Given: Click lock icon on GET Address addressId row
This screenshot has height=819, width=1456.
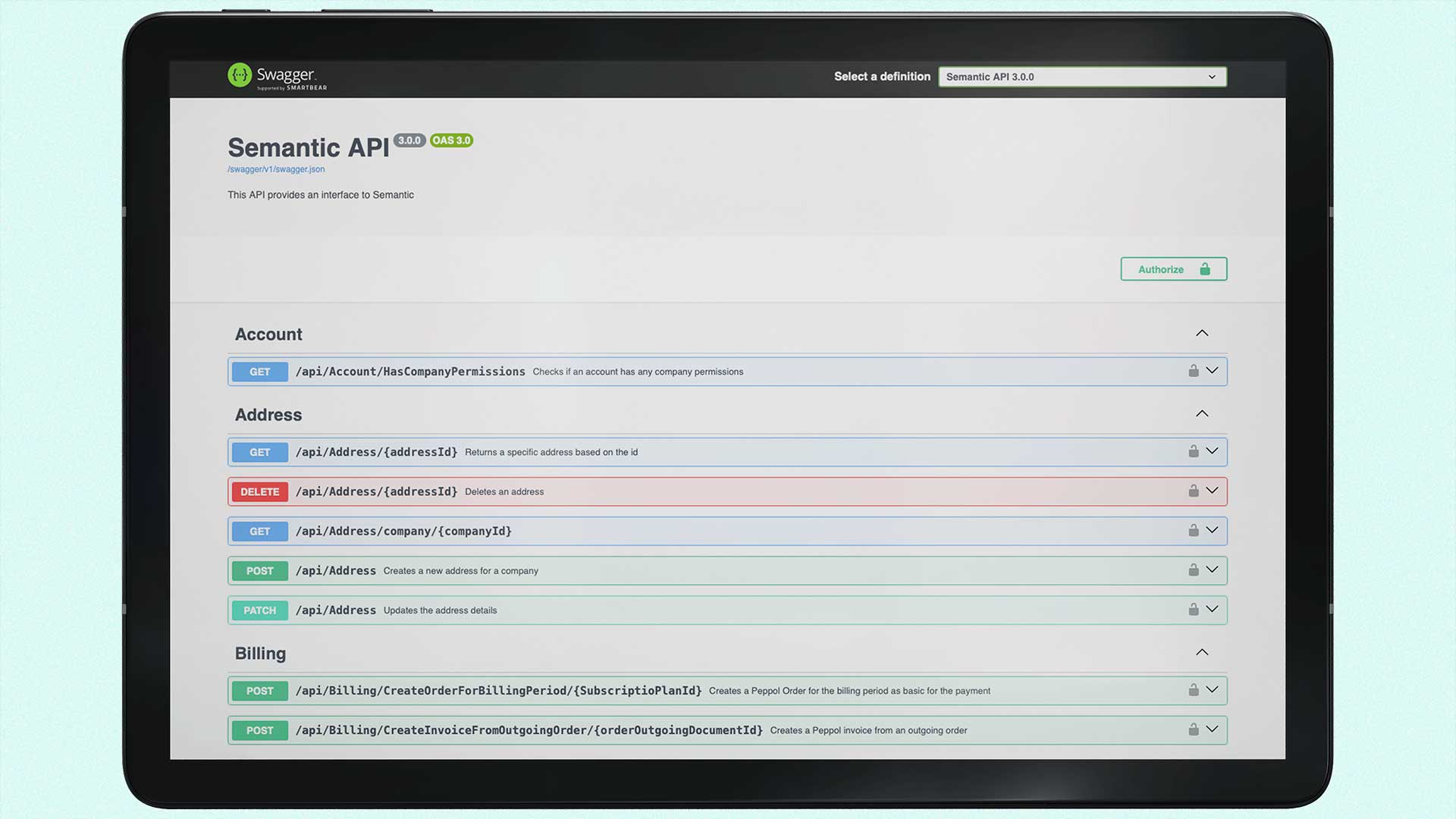Looking at the screenshot, I should [1193, 451].
